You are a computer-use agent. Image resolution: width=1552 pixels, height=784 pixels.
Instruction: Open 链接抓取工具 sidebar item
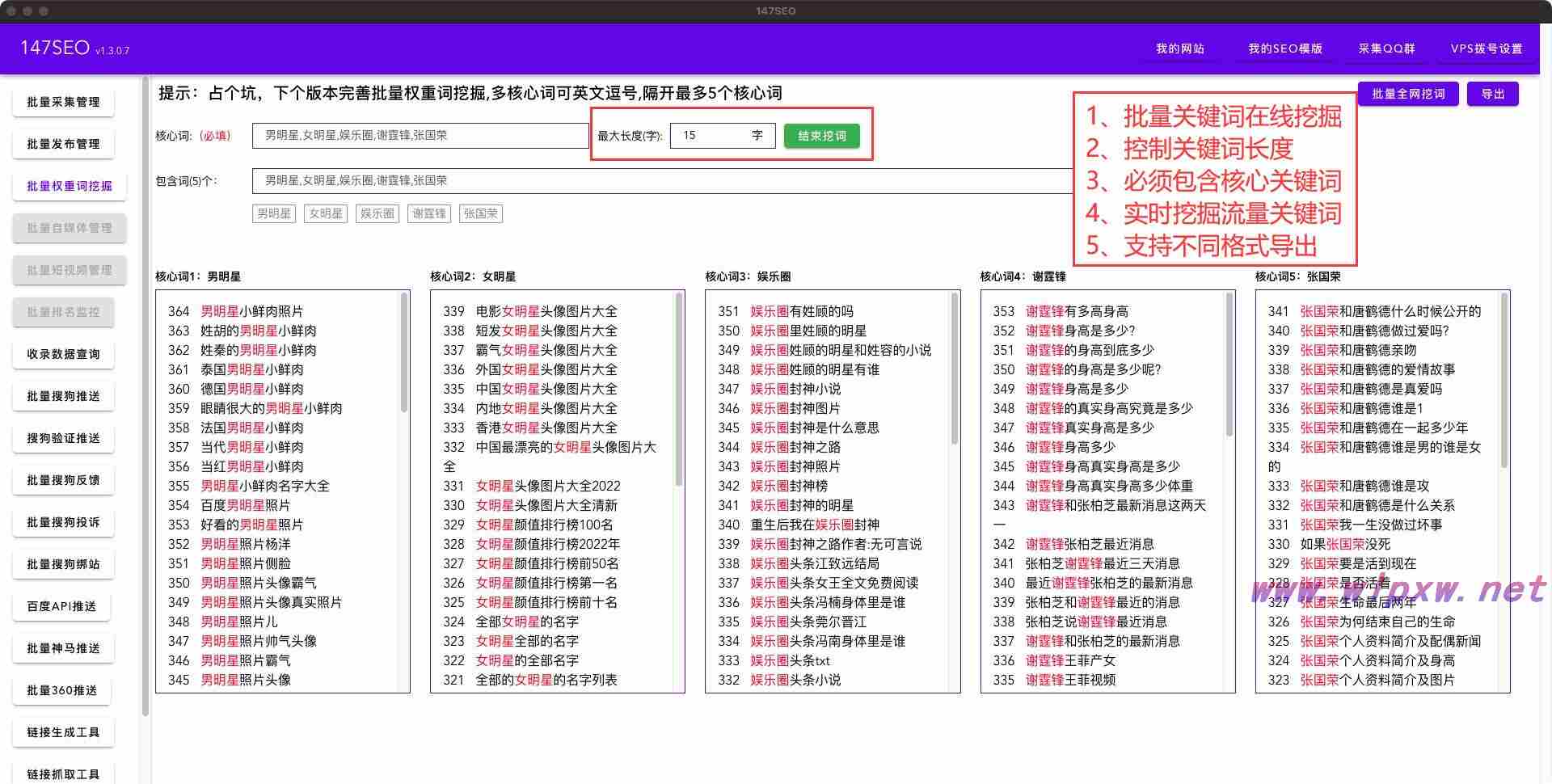click(x=63, y=773)
